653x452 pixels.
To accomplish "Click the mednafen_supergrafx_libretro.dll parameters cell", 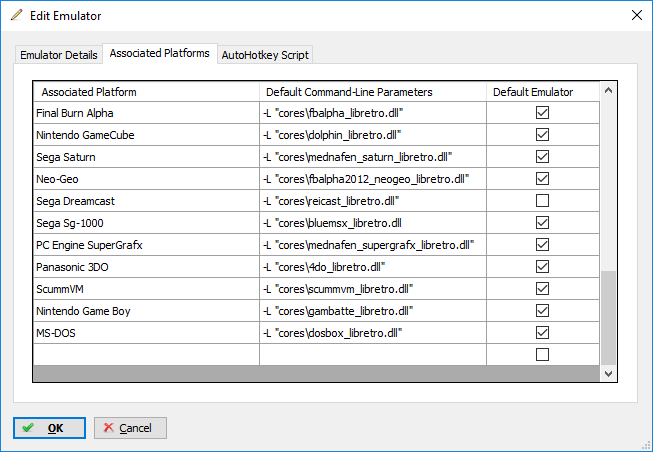I will click(373, 245).
